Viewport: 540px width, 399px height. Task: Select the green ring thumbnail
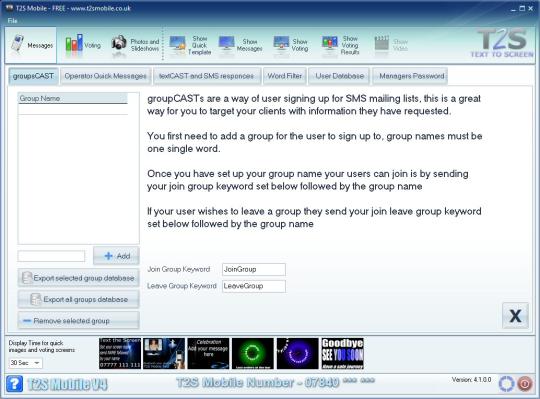pos(253,353)
